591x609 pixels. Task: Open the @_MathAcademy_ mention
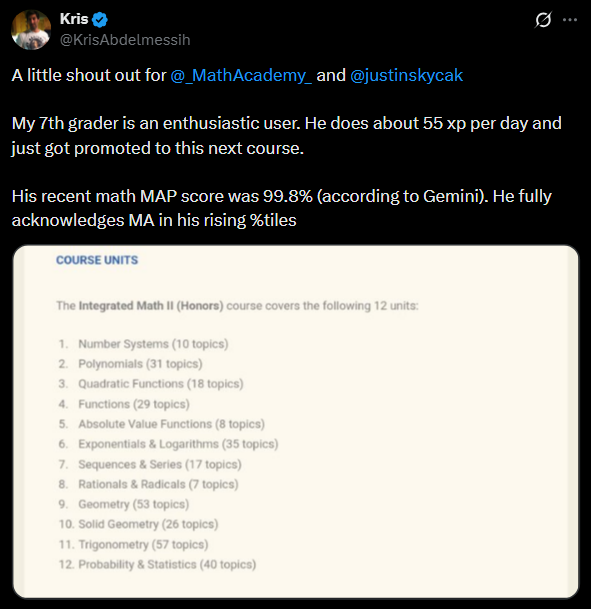pos(241,75)
